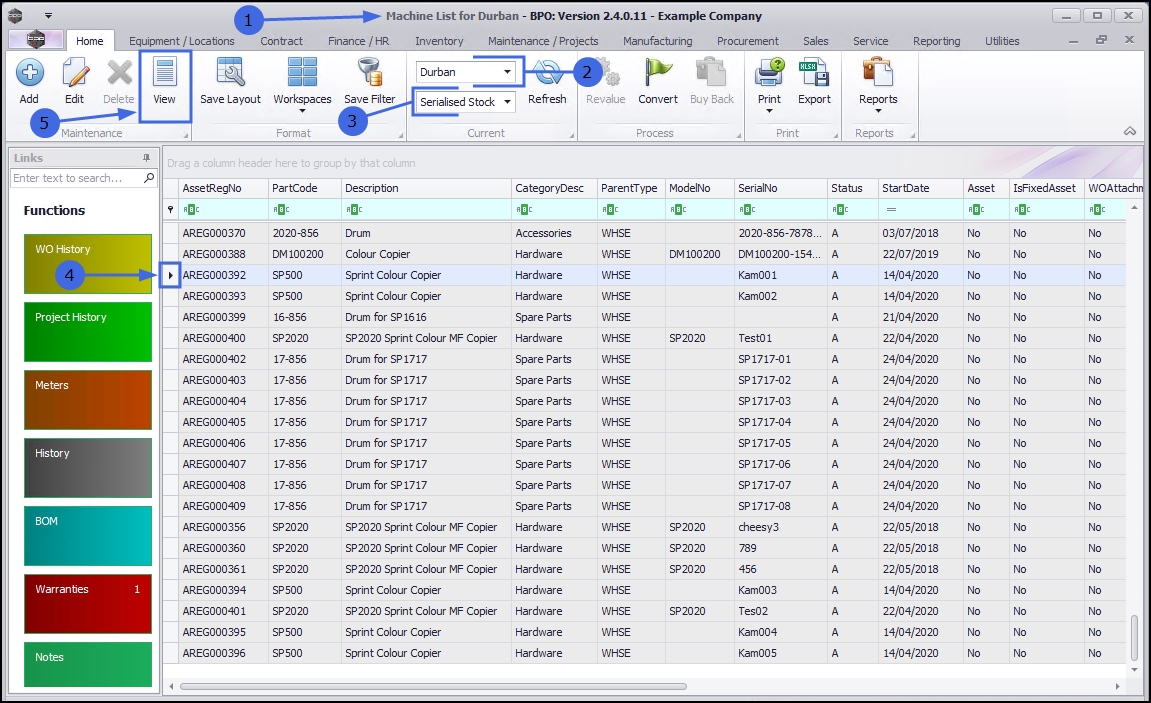Click the horizontal scrollbar of the grid
This screenshot has height=703, width=1151.
pyautogui.click(x=433, y=687)
